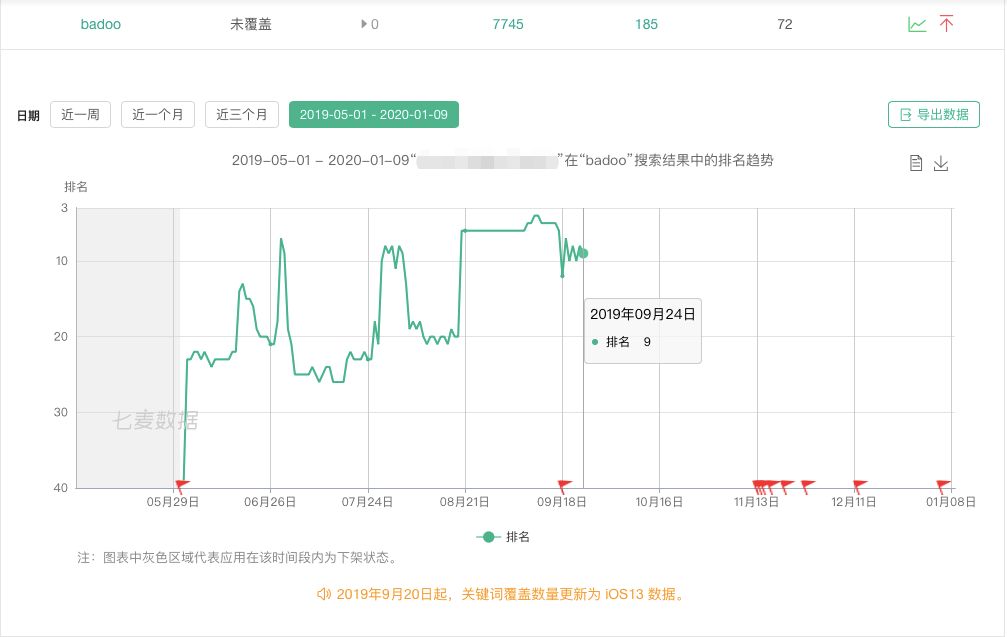
Task: Click the chart download icon
Action: (x=941, y=162)
